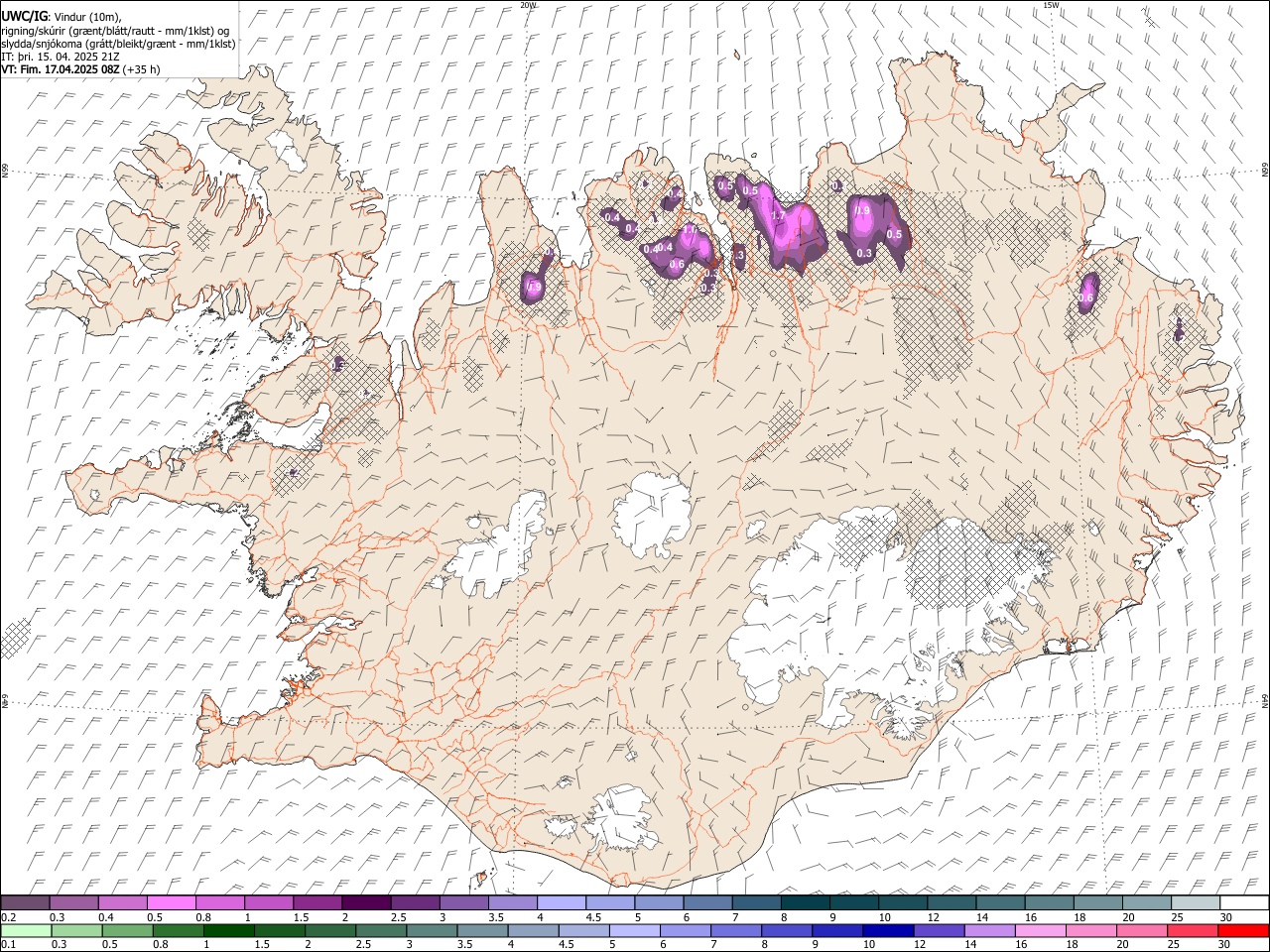This screenshot has width=1270, height=952.
Task: Select the bright pink 0.5 swatch, upper row
Action: click(171, 902)
